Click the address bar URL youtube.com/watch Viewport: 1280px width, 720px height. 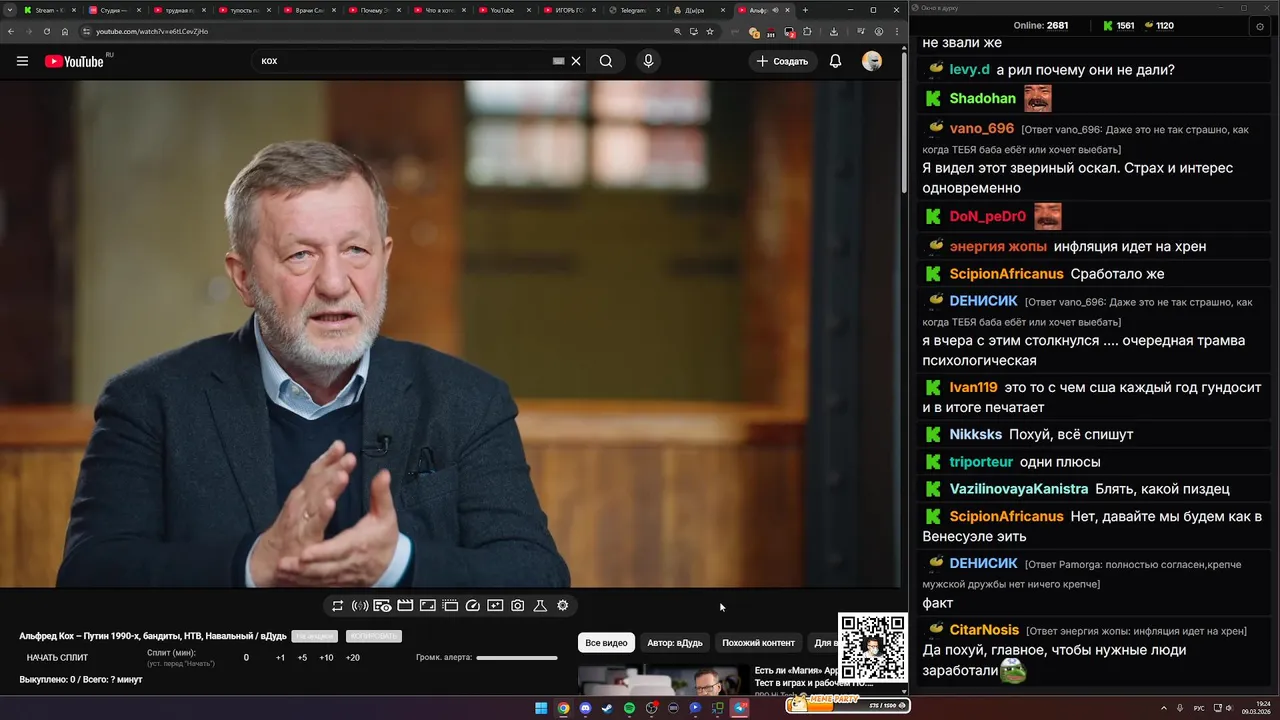point(152,31)
